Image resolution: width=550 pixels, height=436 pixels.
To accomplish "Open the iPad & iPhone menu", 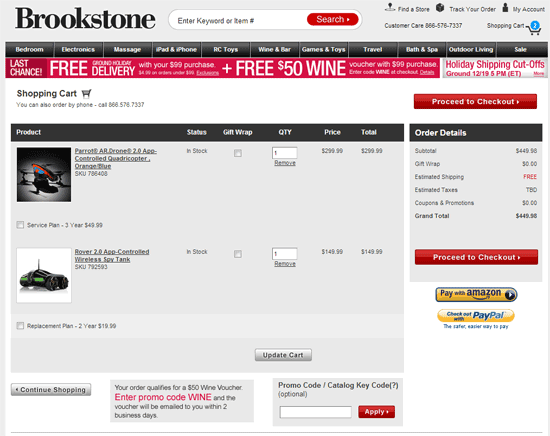I will [176, 49].
